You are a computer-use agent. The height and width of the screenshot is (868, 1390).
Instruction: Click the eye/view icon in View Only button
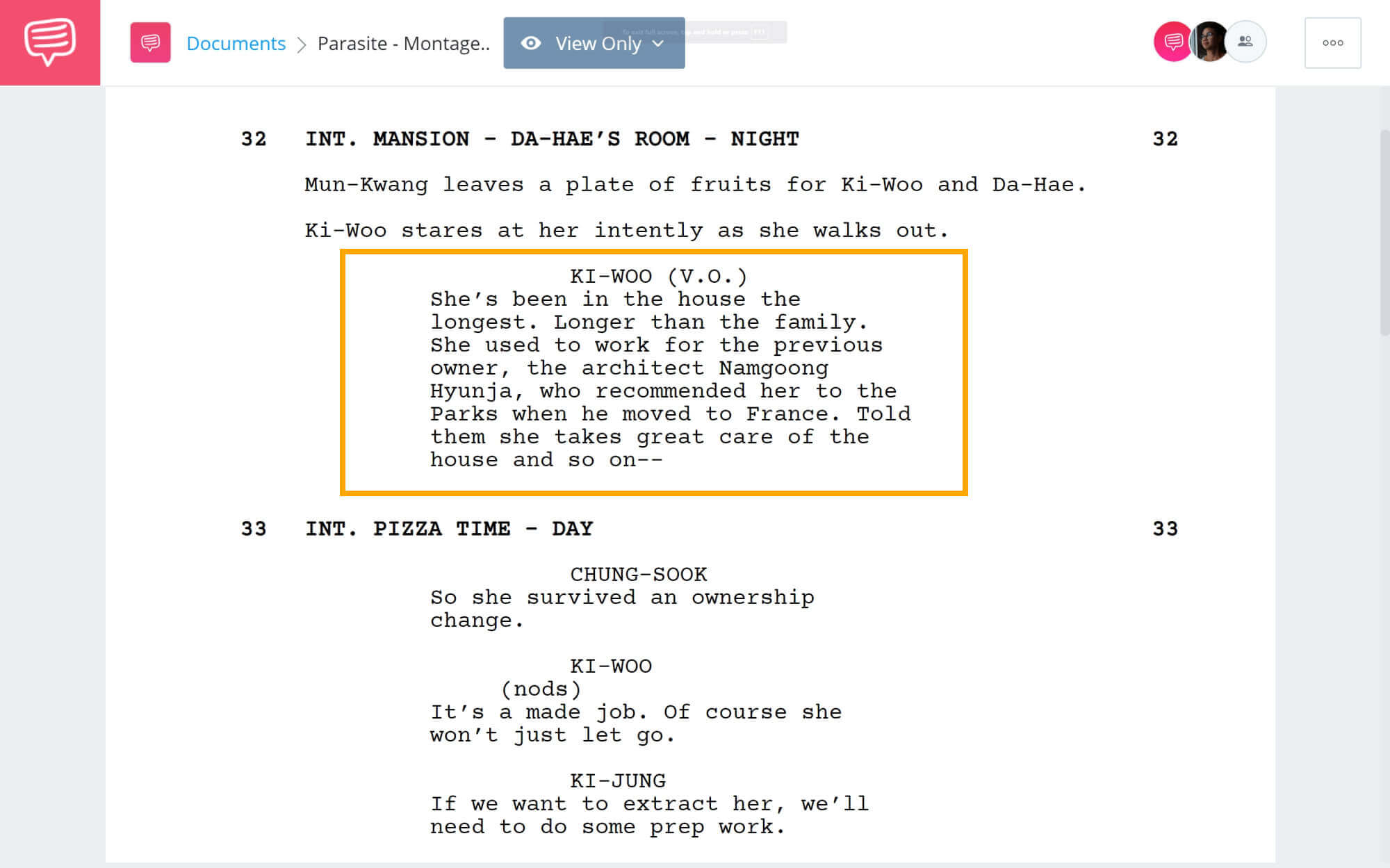532,42
